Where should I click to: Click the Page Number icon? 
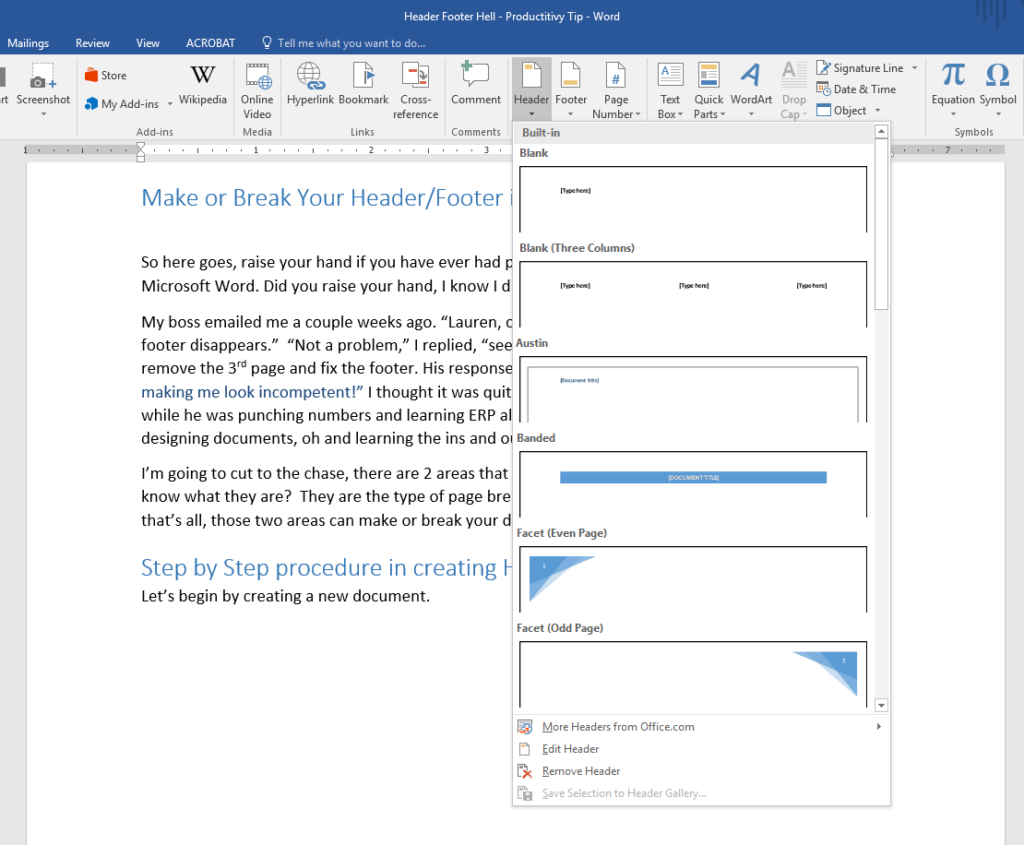click(x=616, y=76)
